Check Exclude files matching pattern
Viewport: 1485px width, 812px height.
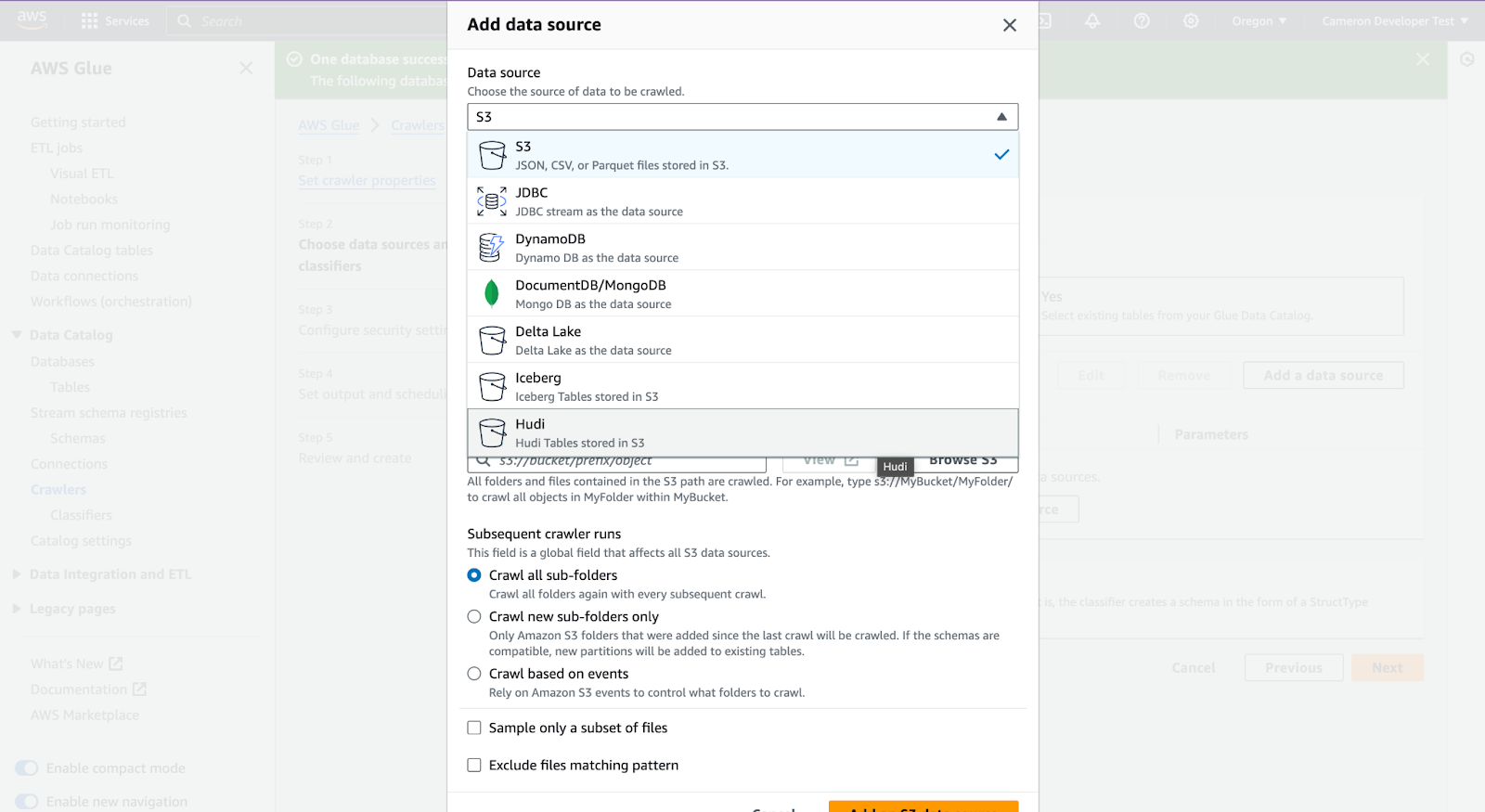[x=474, y=766]
